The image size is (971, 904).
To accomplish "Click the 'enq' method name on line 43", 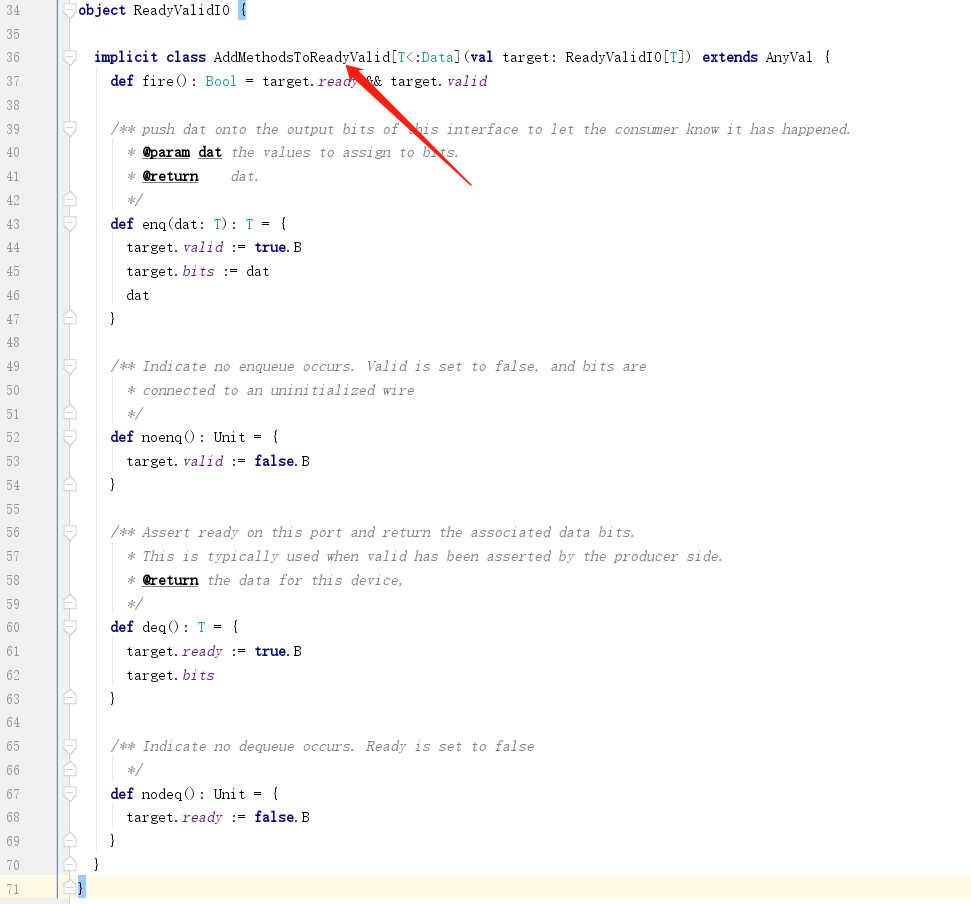I will click(154, 224).
